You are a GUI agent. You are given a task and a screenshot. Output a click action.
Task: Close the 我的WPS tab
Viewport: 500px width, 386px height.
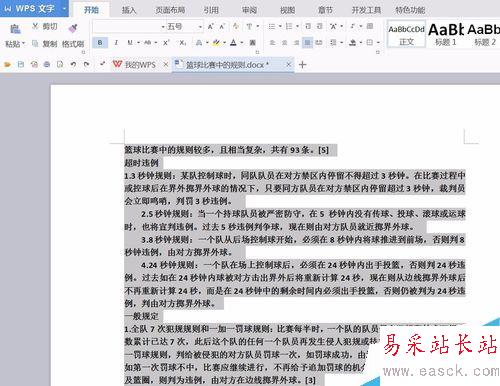click(165, 64)
